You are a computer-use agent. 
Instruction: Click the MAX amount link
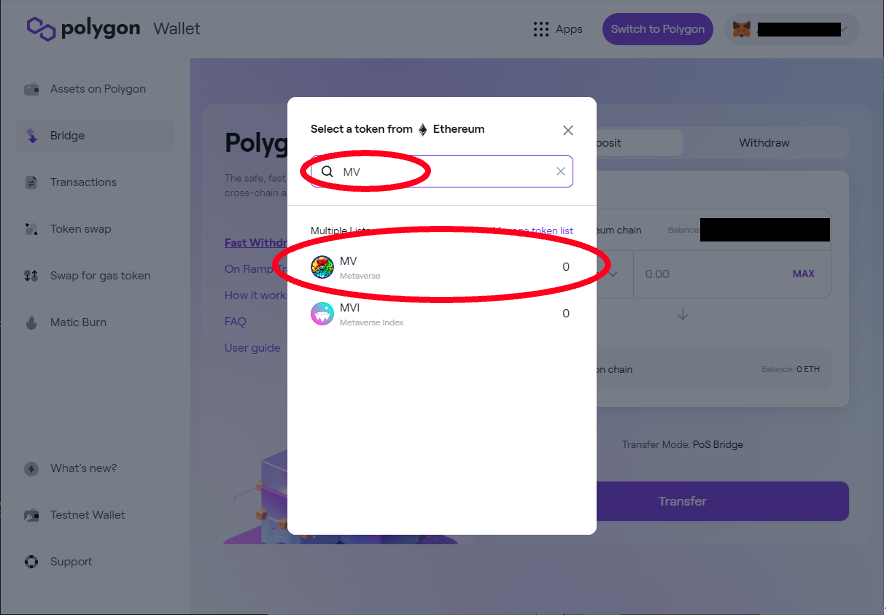[x=803, y=274]
